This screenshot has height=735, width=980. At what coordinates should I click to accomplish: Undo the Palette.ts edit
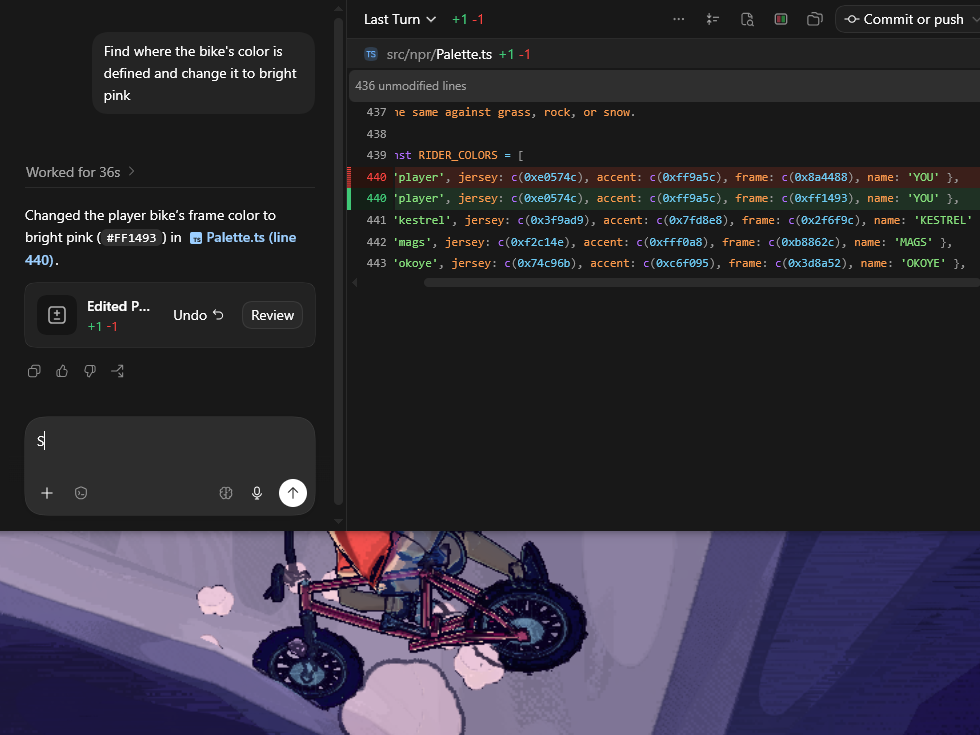pyautogui.click(x=198, y=315)
